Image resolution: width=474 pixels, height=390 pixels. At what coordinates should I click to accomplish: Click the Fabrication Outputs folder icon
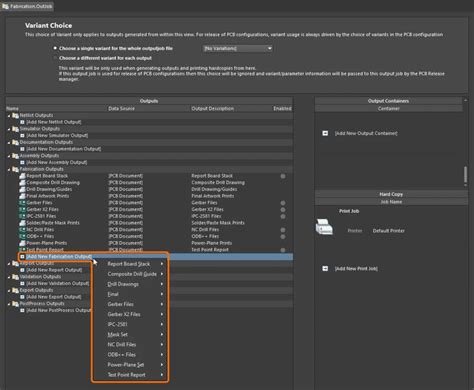[x=15, y=169]
